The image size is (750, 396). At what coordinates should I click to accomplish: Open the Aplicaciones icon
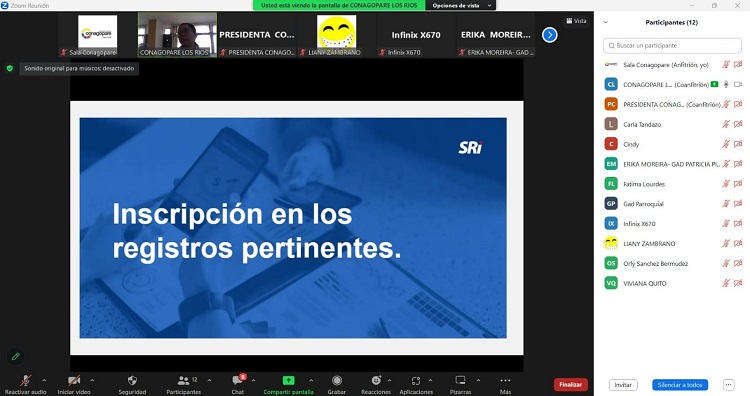pos(416,381)
